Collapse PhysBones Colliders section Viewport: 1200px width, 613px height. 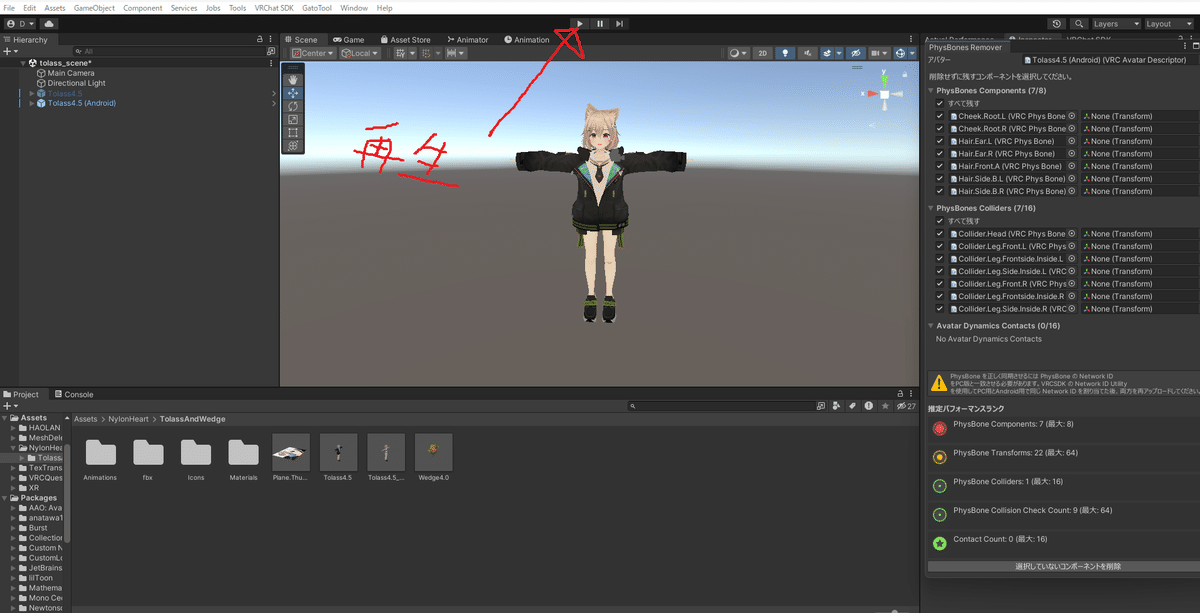[931, 208]
